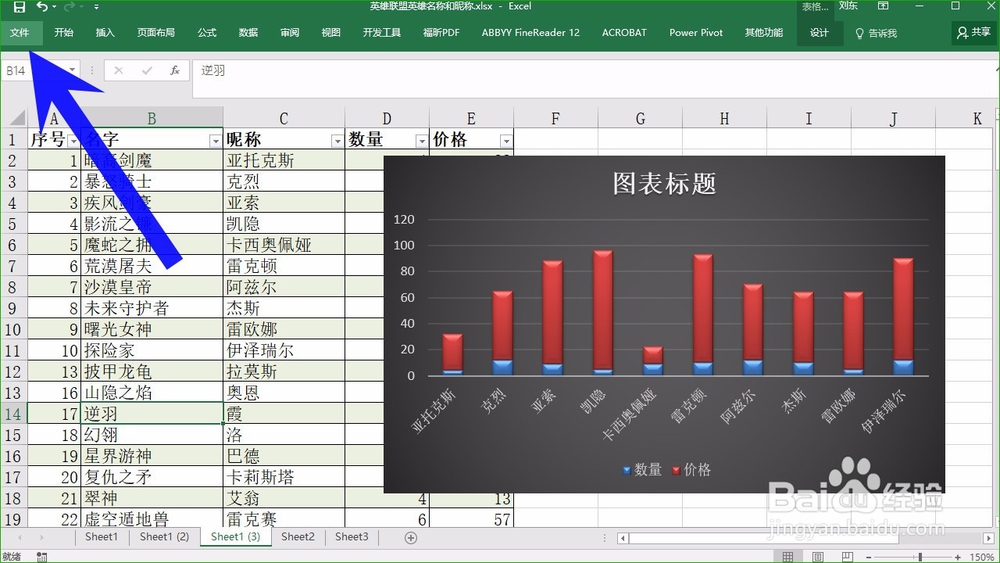Screen dimensions: 1000x563
Task: Switch to Page Break Preview icon
Action: pos(847,557)
